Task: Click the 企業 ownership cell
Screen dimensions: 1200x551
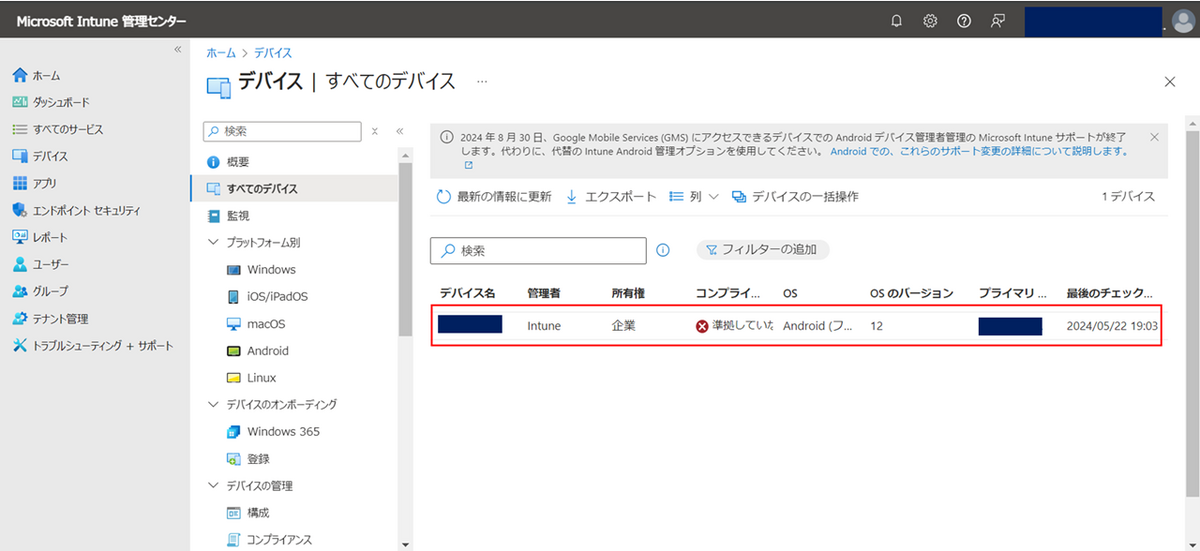Action: tap(624, 326)
